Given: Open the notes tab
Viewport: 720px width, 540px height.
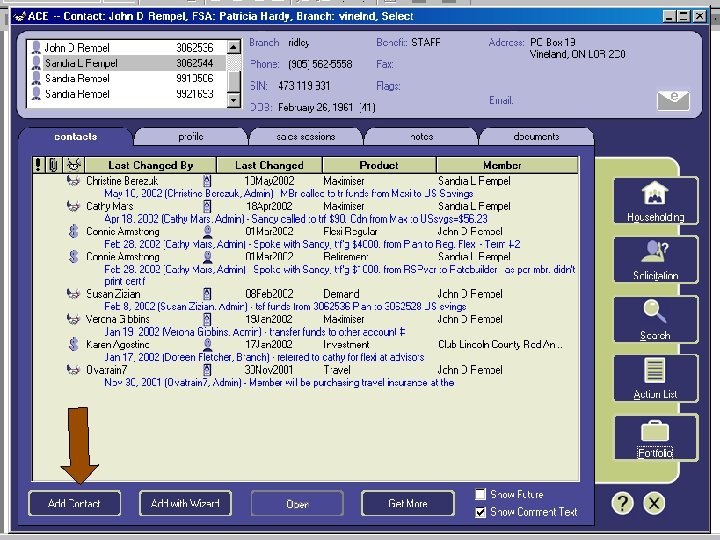Looking at the screenshot, I should 421,137.
